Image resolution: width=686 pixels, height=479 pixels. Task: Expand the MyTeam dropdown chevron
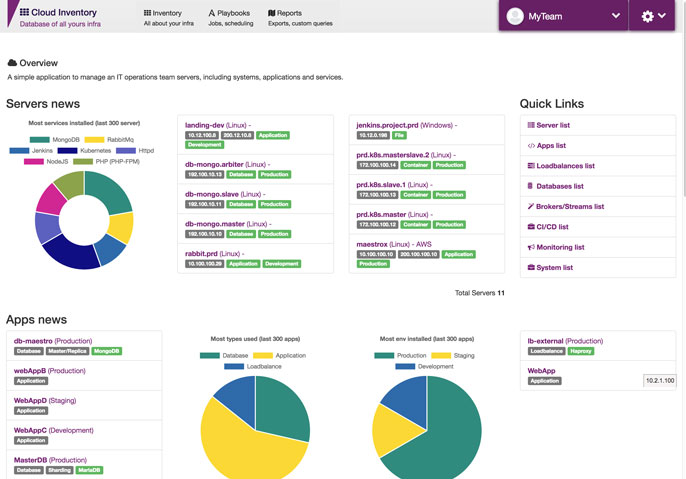[615, 16]
